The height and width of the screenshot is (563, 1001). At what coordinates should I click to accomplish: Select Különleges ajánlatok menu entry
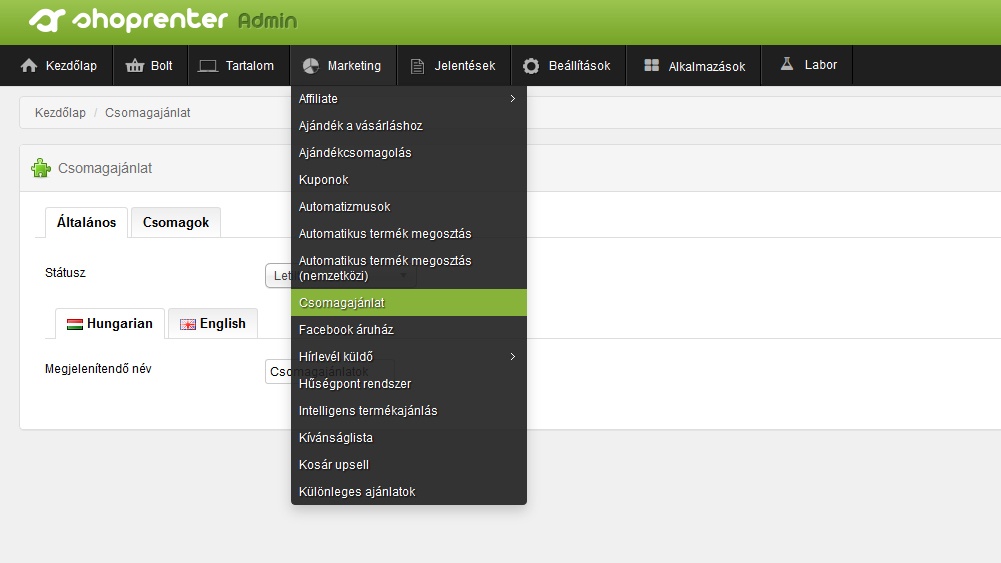click(x=409, y=492)
